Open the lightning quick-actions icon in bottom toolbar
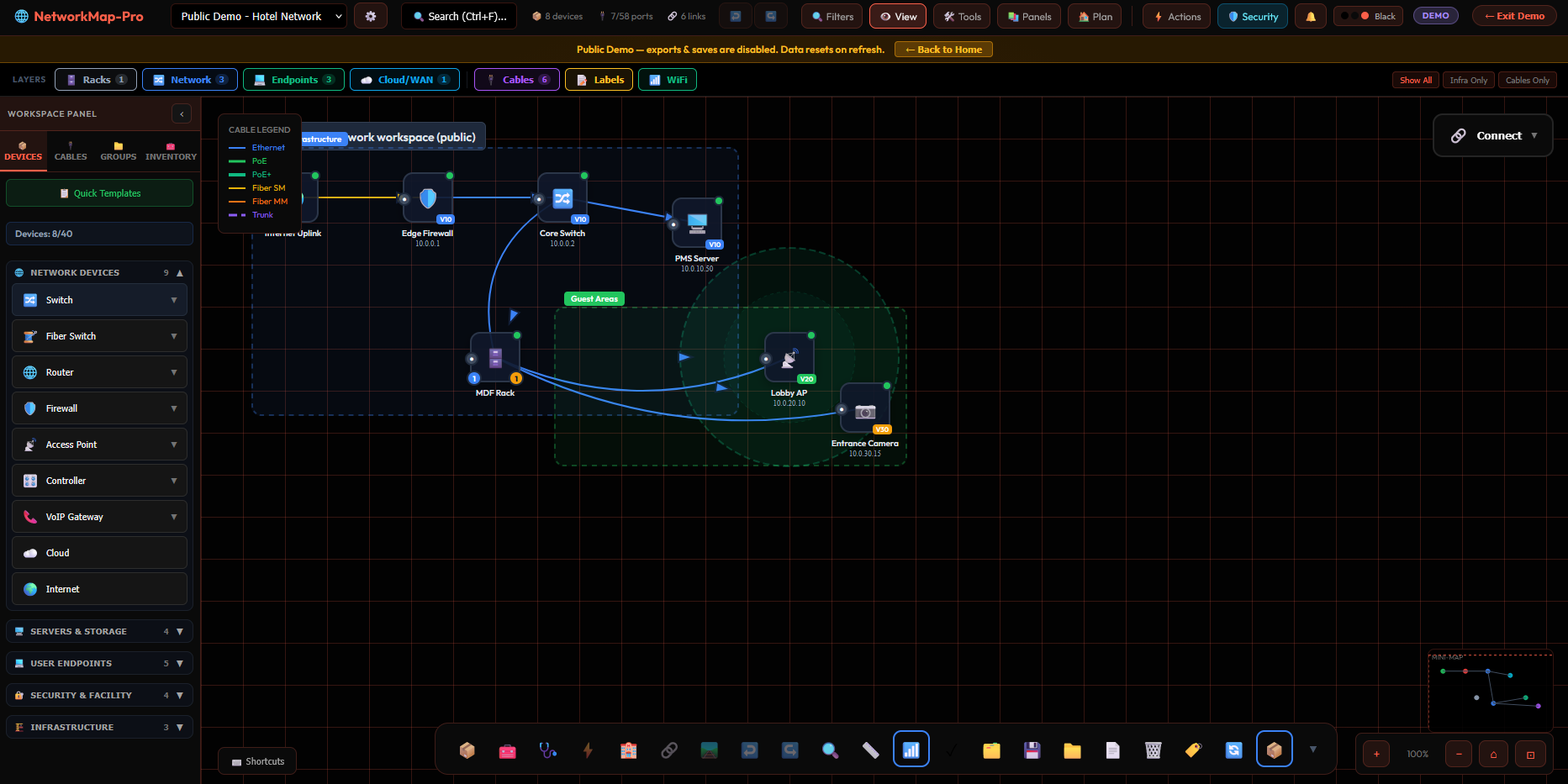The image size is (1568, 784). coord(589,749)
